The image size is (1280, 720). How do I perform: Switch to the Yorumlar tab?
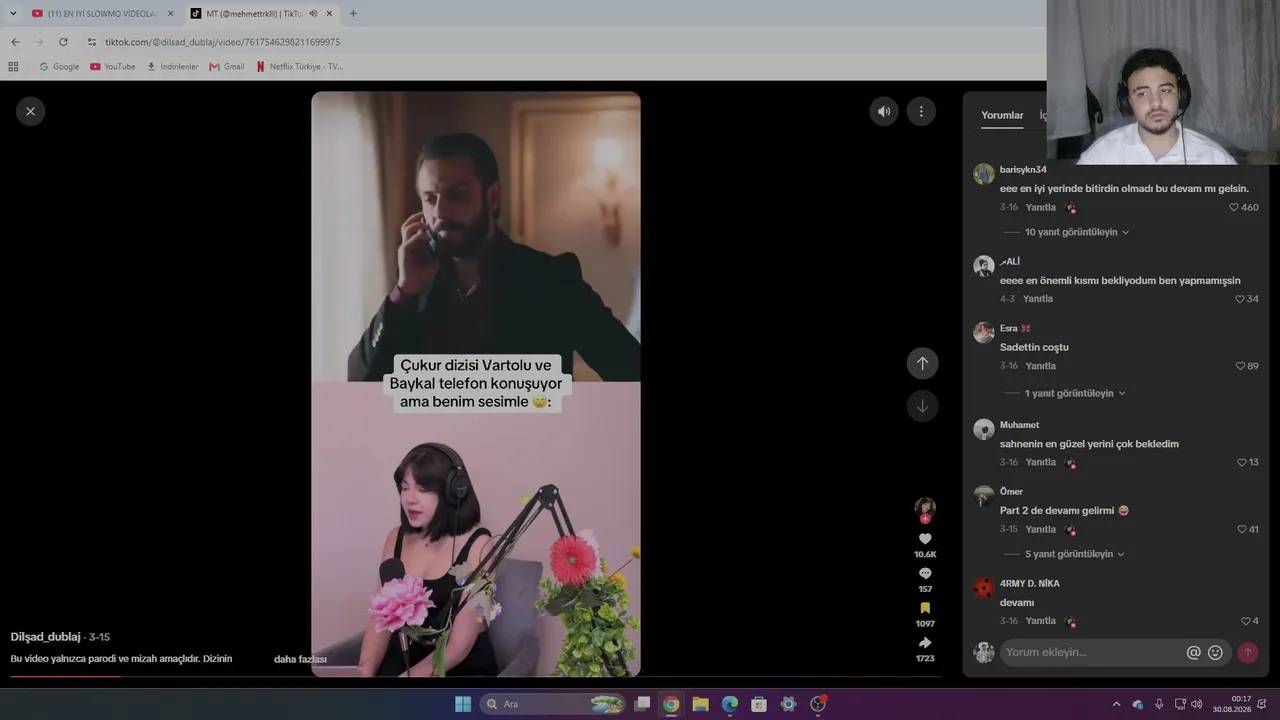coord(1002,115)
